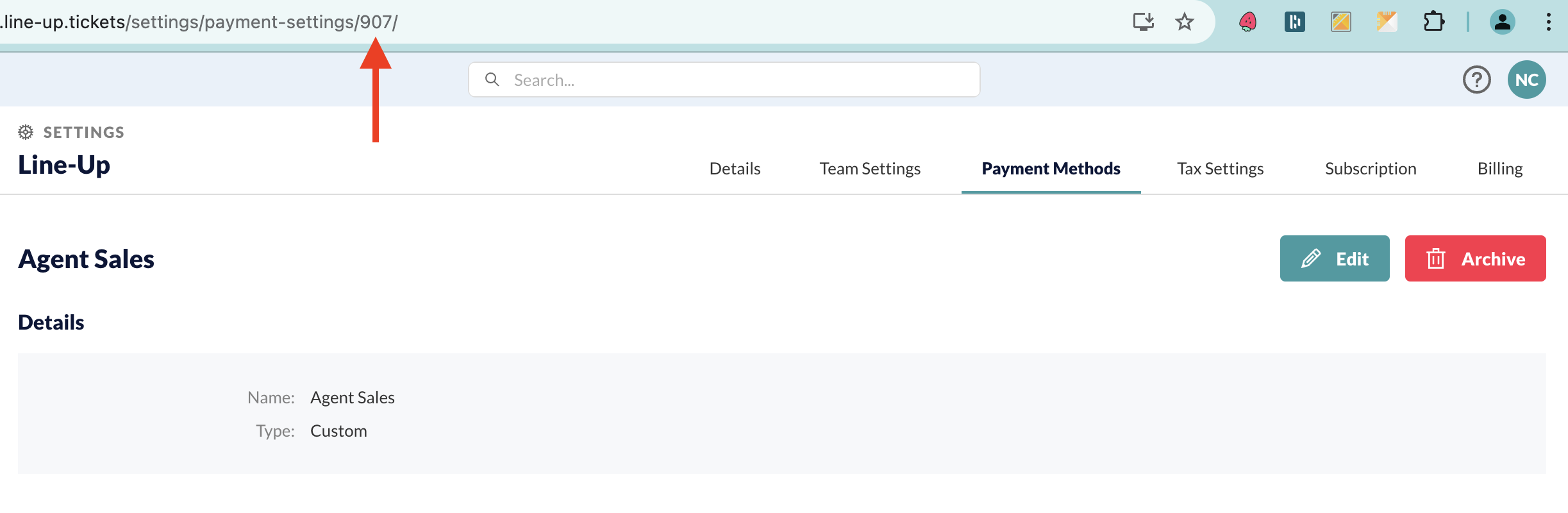Switch to the Billing tab

tap(1500, 169)
